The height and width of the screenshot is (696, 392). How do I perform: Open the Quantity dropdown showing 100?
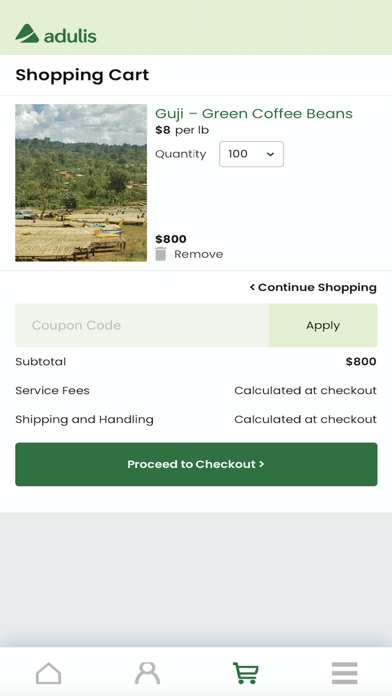click(x=251, y=154)
